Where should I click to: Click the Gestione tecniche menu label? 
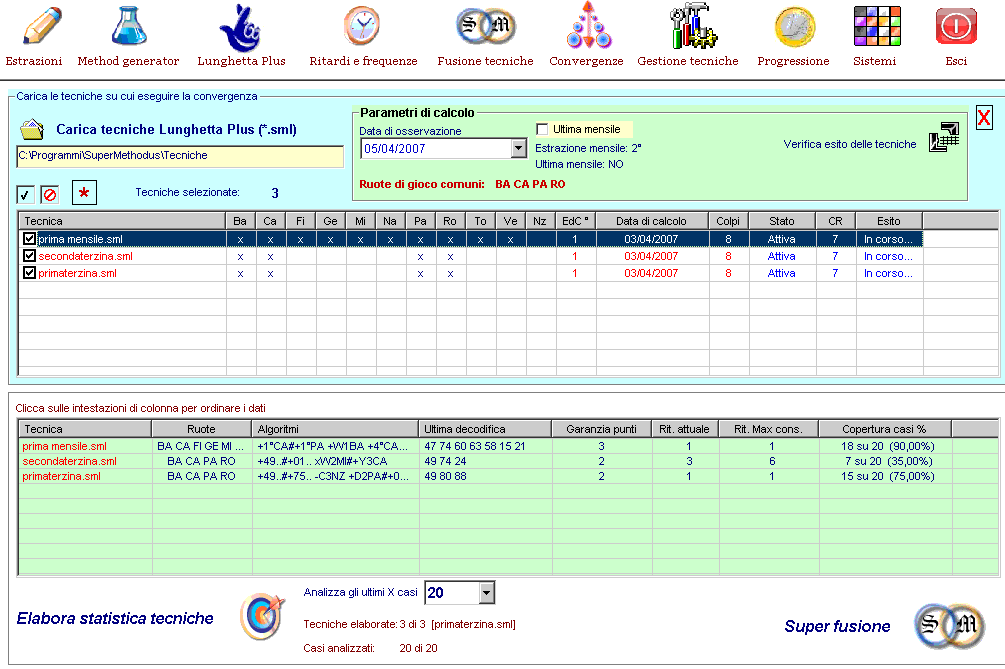pyautogui.click(x=688, y=61)
